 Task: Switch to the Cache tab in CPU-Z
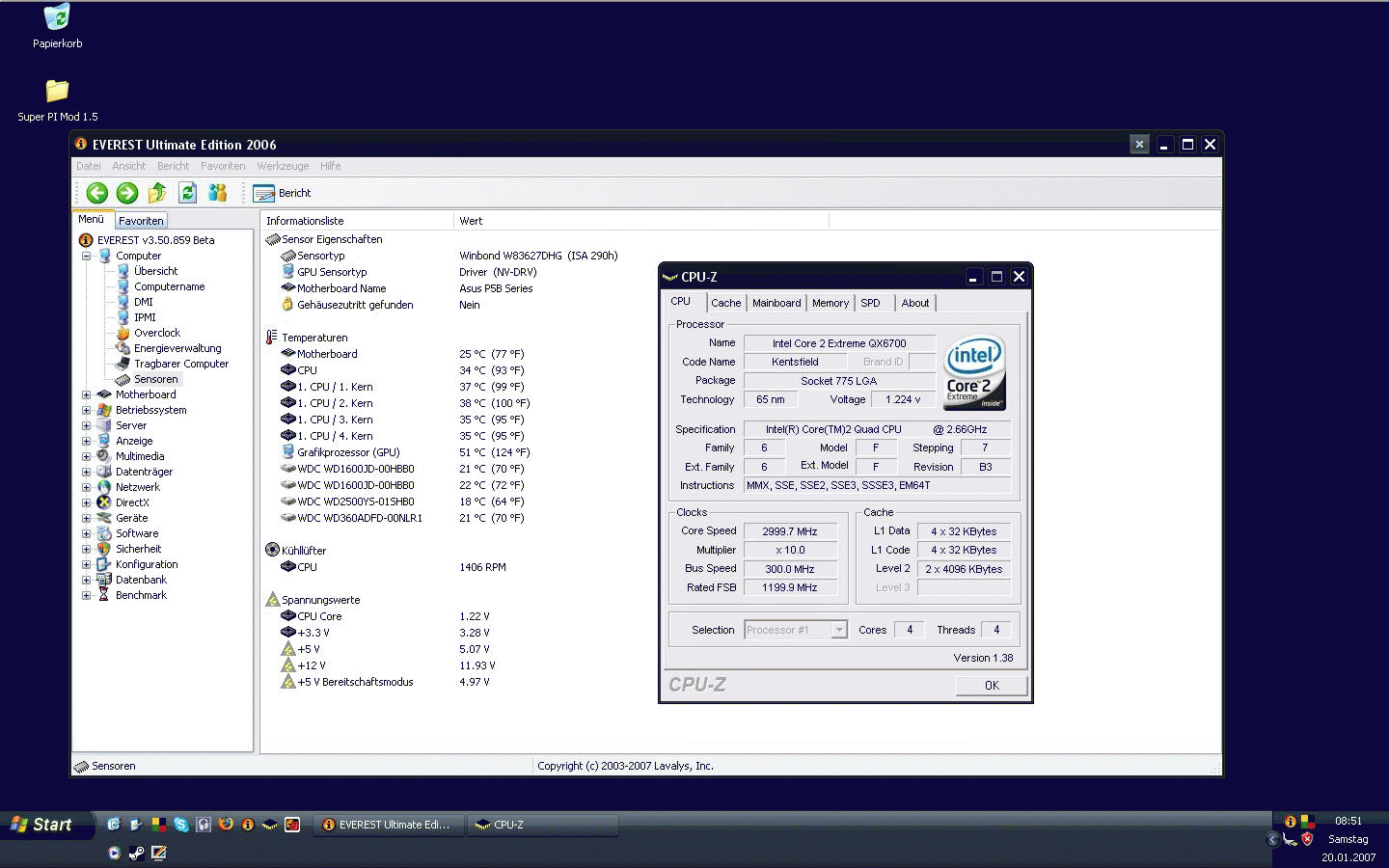[725, 303]
